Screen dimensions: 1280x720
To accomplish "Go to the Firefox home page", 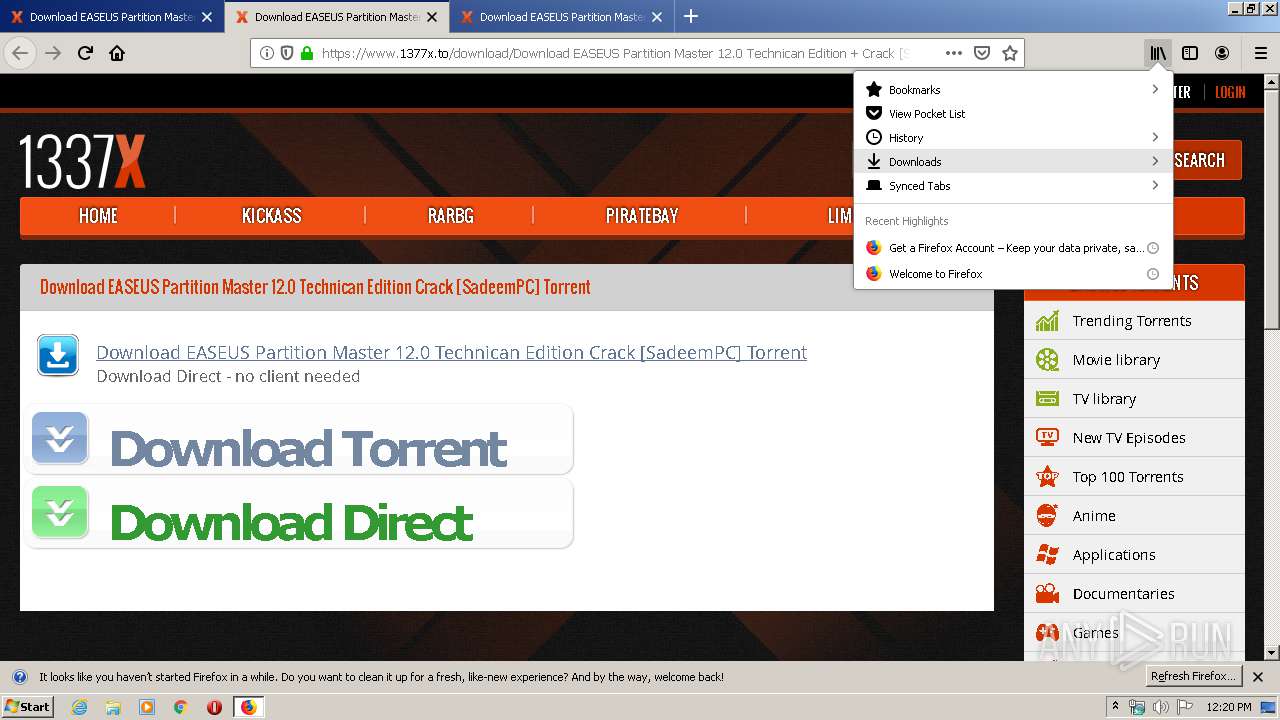I will click(117, 53).
